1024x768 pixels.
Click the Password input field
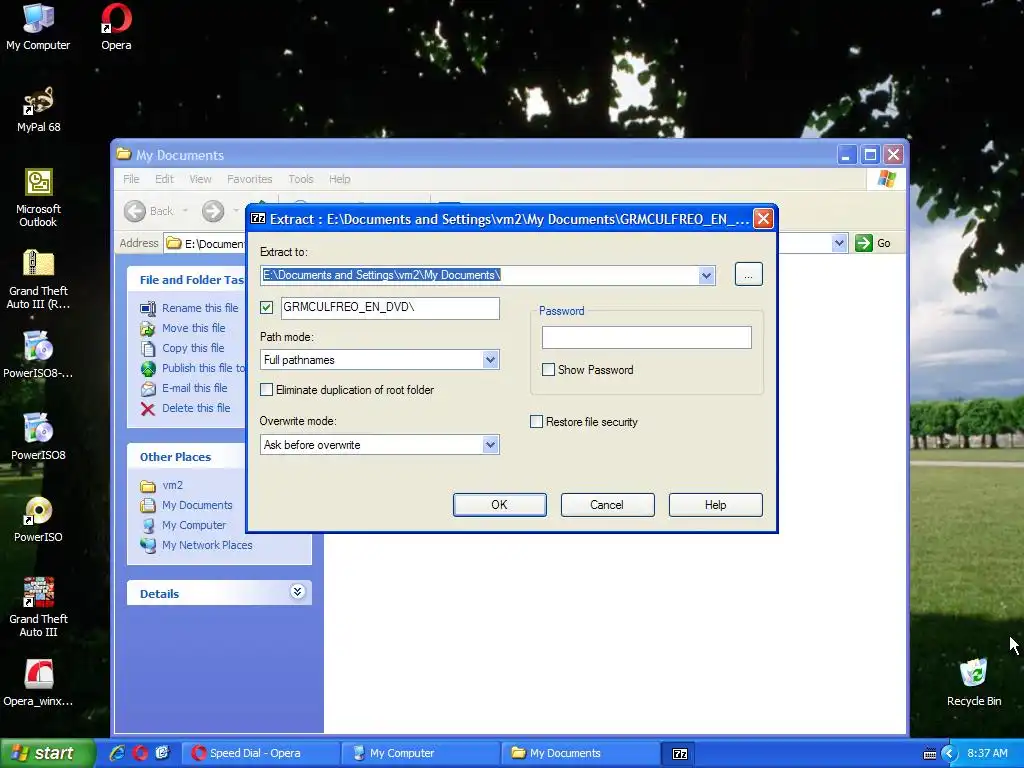click(647, 338)
